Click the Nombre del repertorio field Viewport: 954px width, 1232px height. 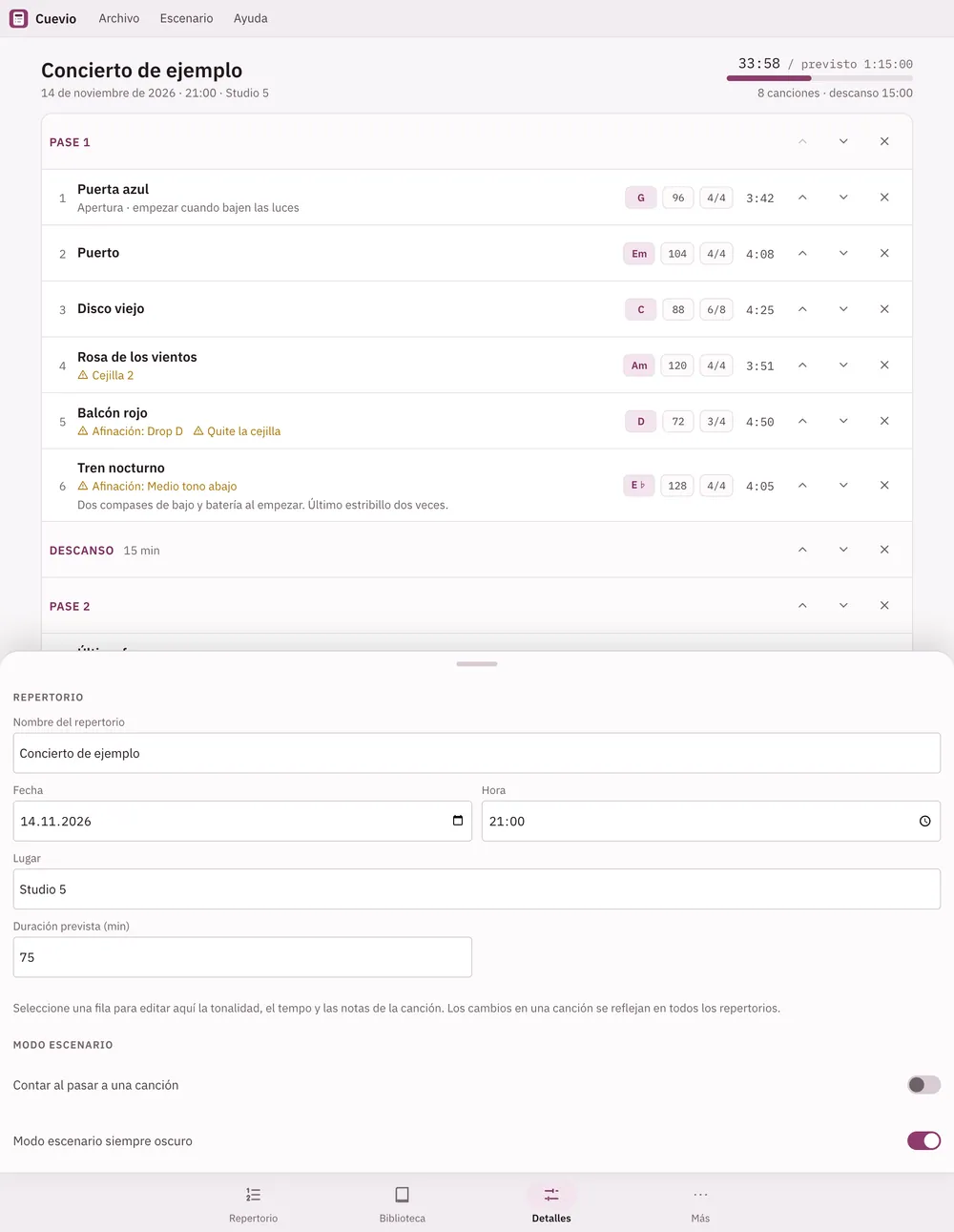point(477,753)
